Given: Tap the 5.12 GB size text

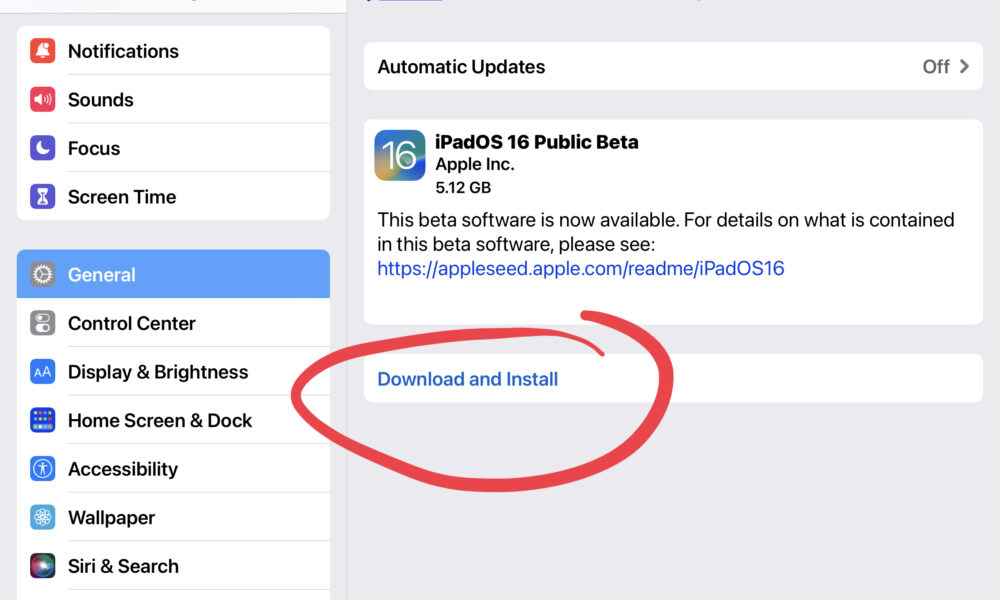Looking at the screenshot, I should click(x=463, y=187).
